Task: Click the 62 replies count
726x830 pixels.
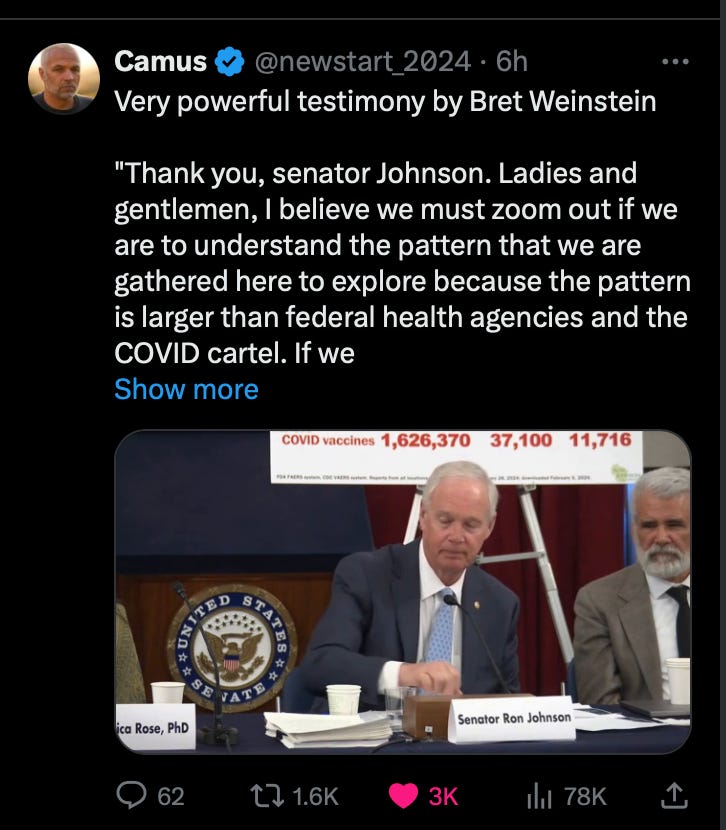Action: coord(171,796)
